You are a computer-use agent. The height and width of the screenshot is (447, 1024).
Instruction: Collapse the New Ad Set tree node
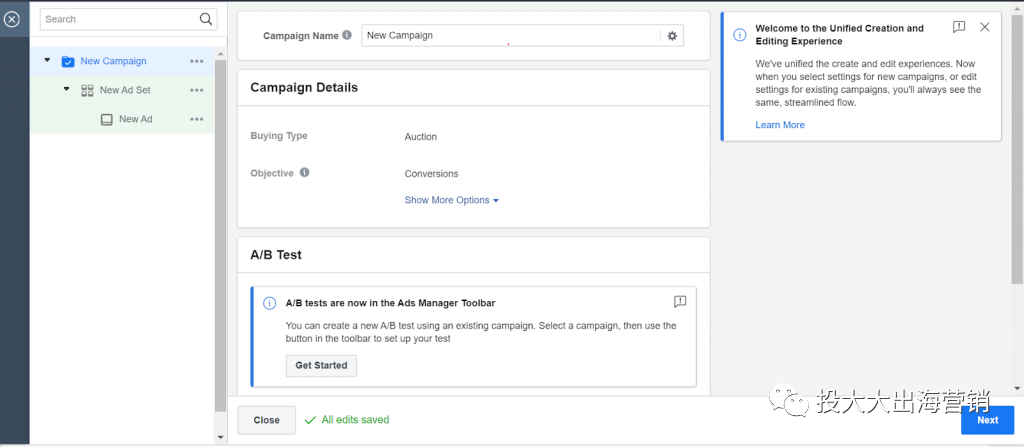[x=66, y=89]
